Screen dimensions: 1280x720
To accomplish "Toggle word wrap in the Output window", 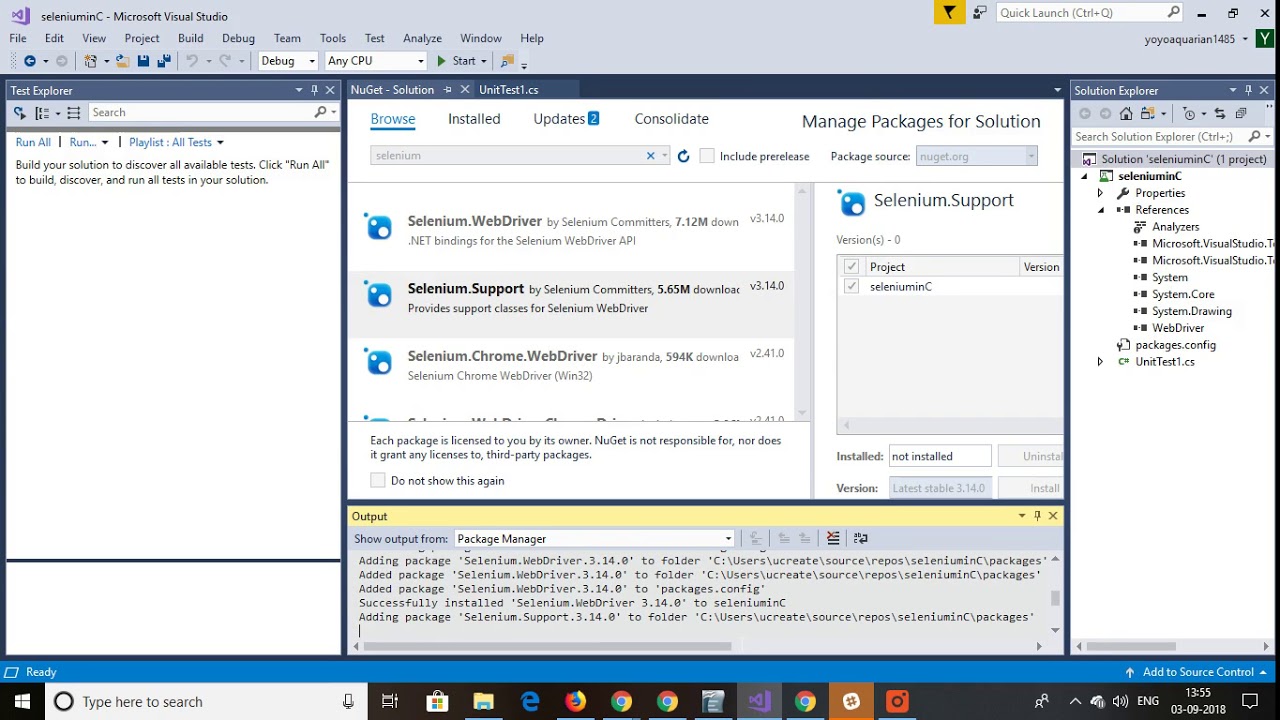I will coord(861,538).
